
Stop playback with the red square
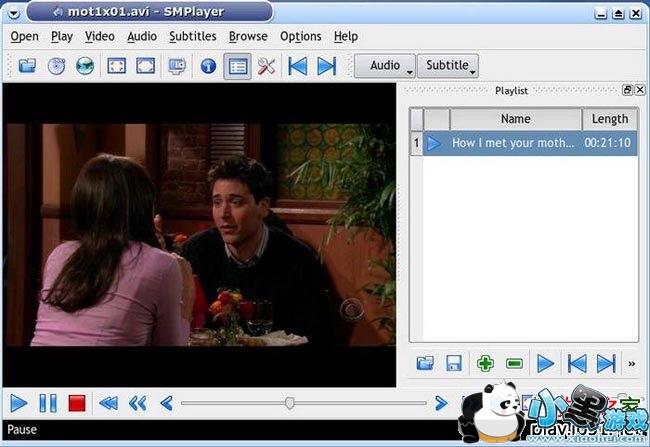[x=77, y=403]
